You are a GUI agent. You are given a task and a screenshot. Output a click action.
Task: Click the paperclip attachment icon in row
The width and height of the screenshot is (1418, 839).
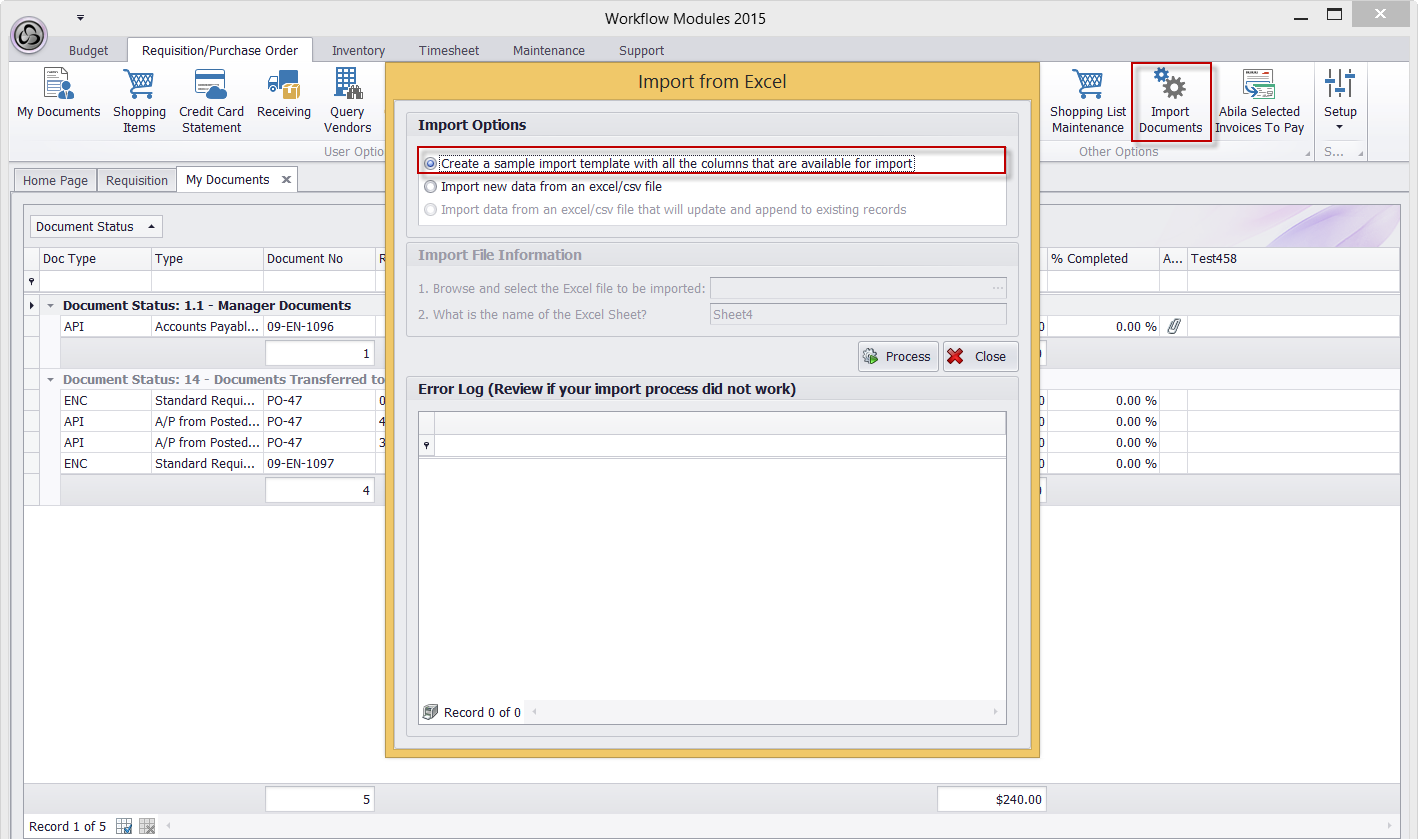click(x=1174, y=327)
